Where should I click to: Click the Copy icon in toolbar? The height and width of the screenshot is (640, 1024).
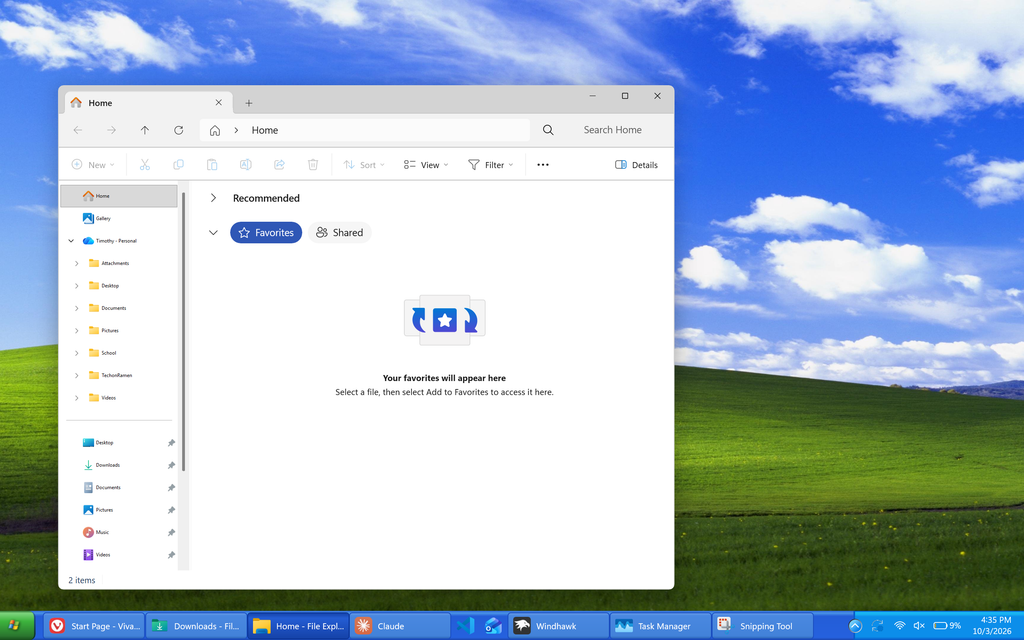tap(178, 165)
